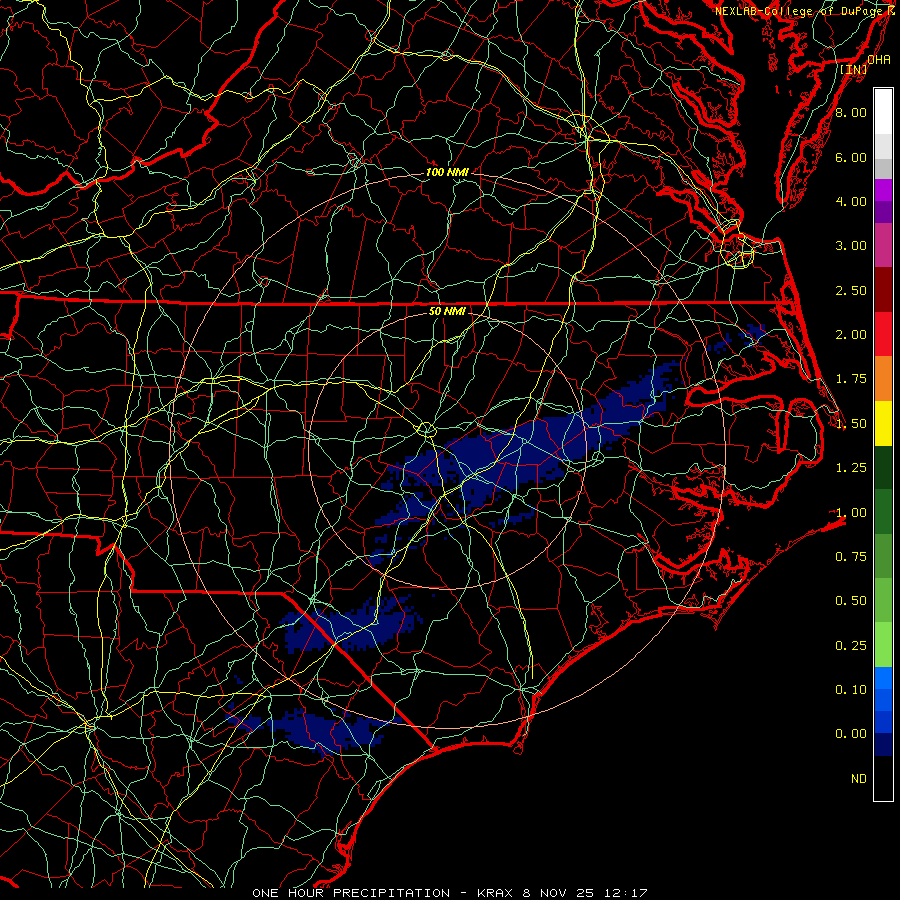
Task: Click the 50 NMI range ring label
Action: click(x=447, y=311)
